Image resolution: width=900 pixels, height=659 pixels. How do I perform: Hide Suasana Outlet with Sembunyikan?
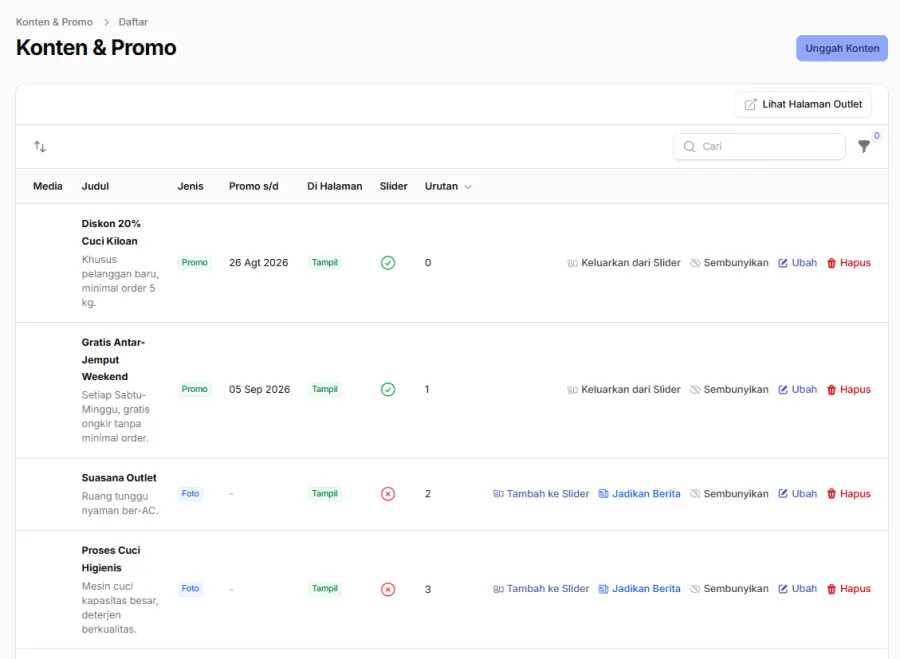[729, 494]
